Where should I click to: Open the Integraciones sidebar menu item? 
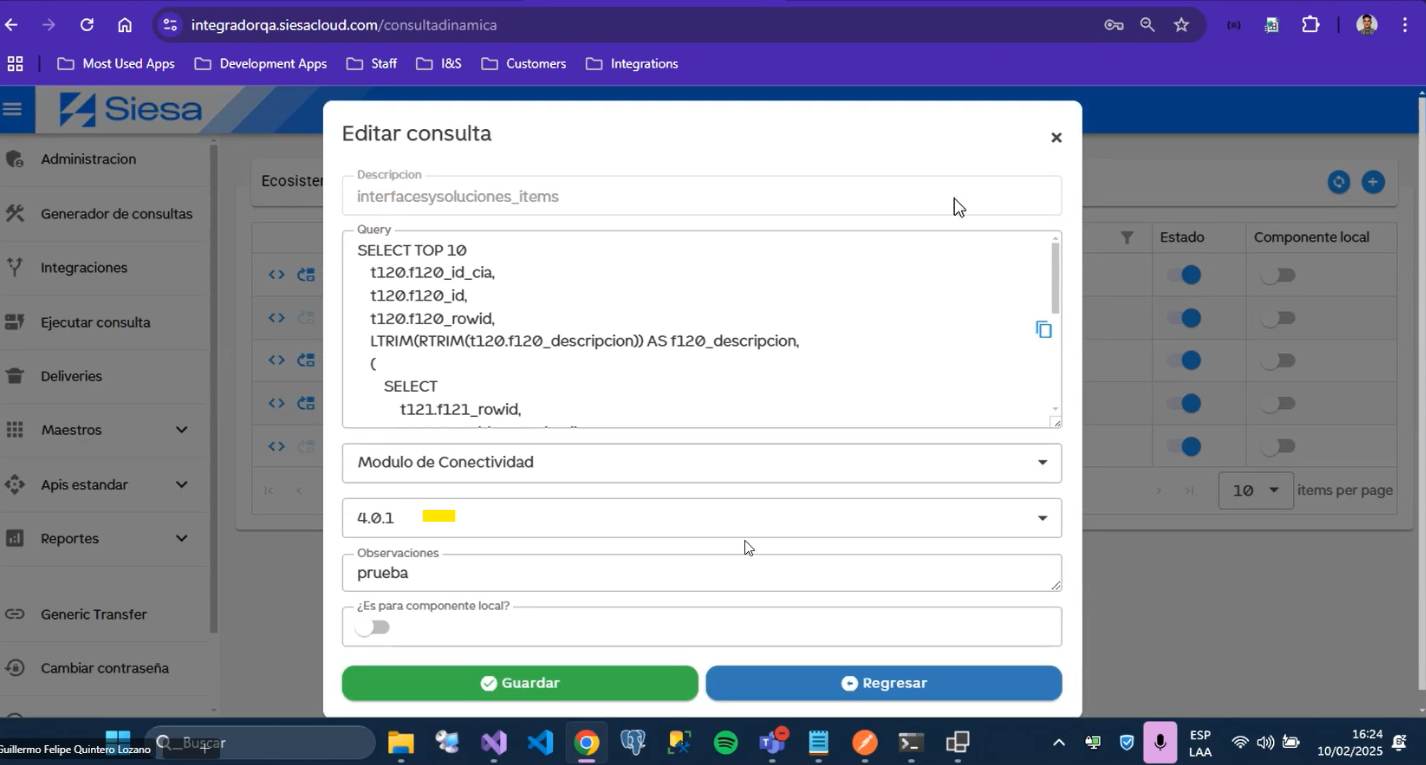tap(84, 267)
